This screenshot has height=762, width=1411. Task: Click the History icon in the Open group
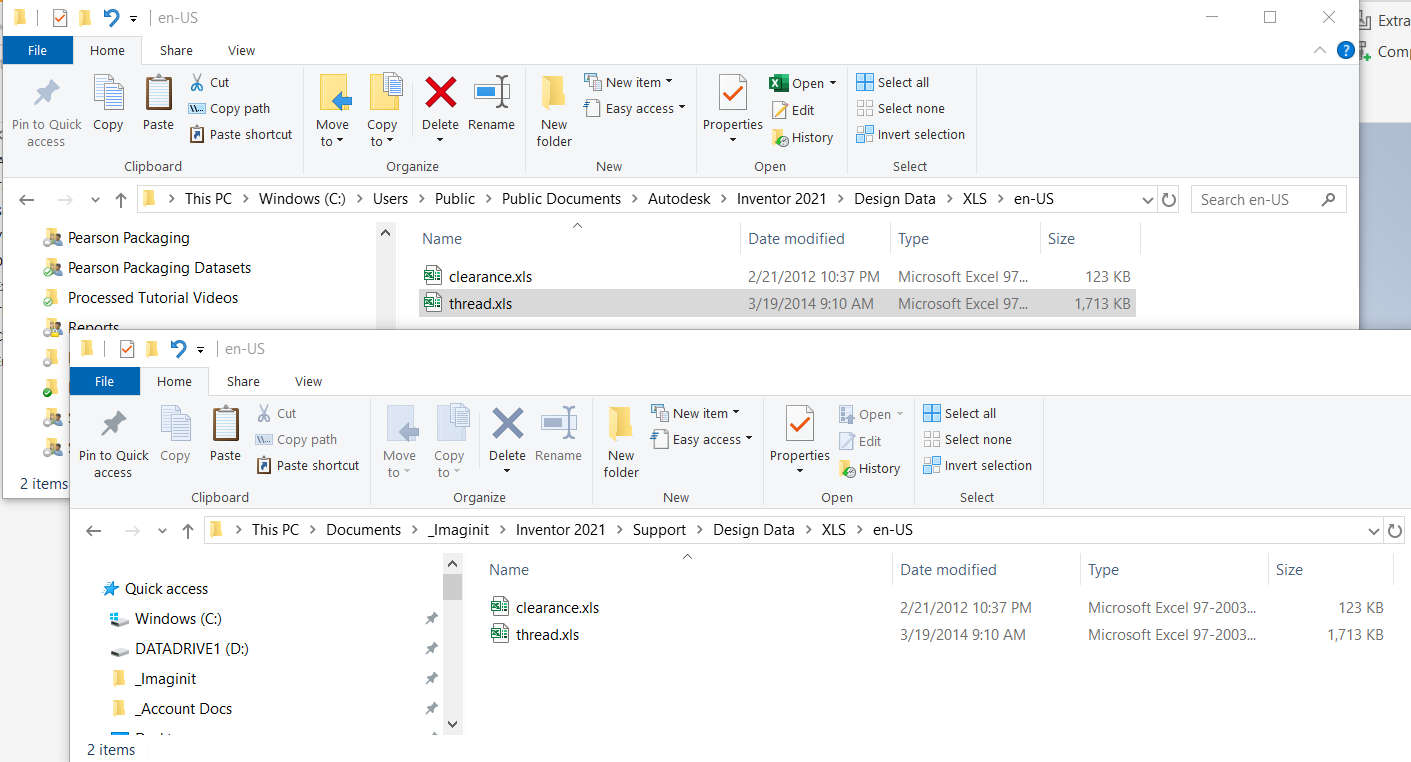(803, 137)
